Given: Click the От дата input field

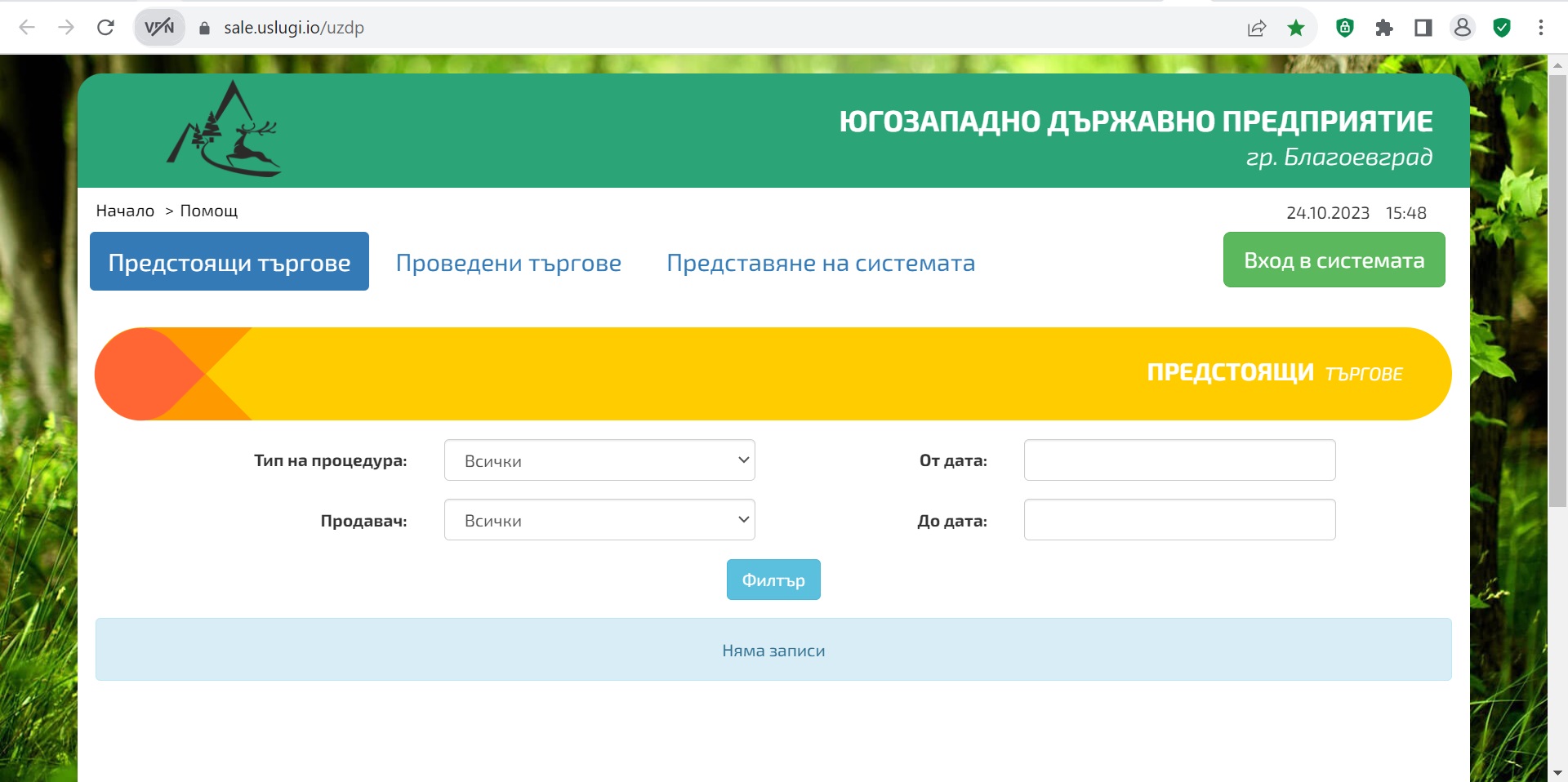Looking at the screenshot, I should 1179,460.
